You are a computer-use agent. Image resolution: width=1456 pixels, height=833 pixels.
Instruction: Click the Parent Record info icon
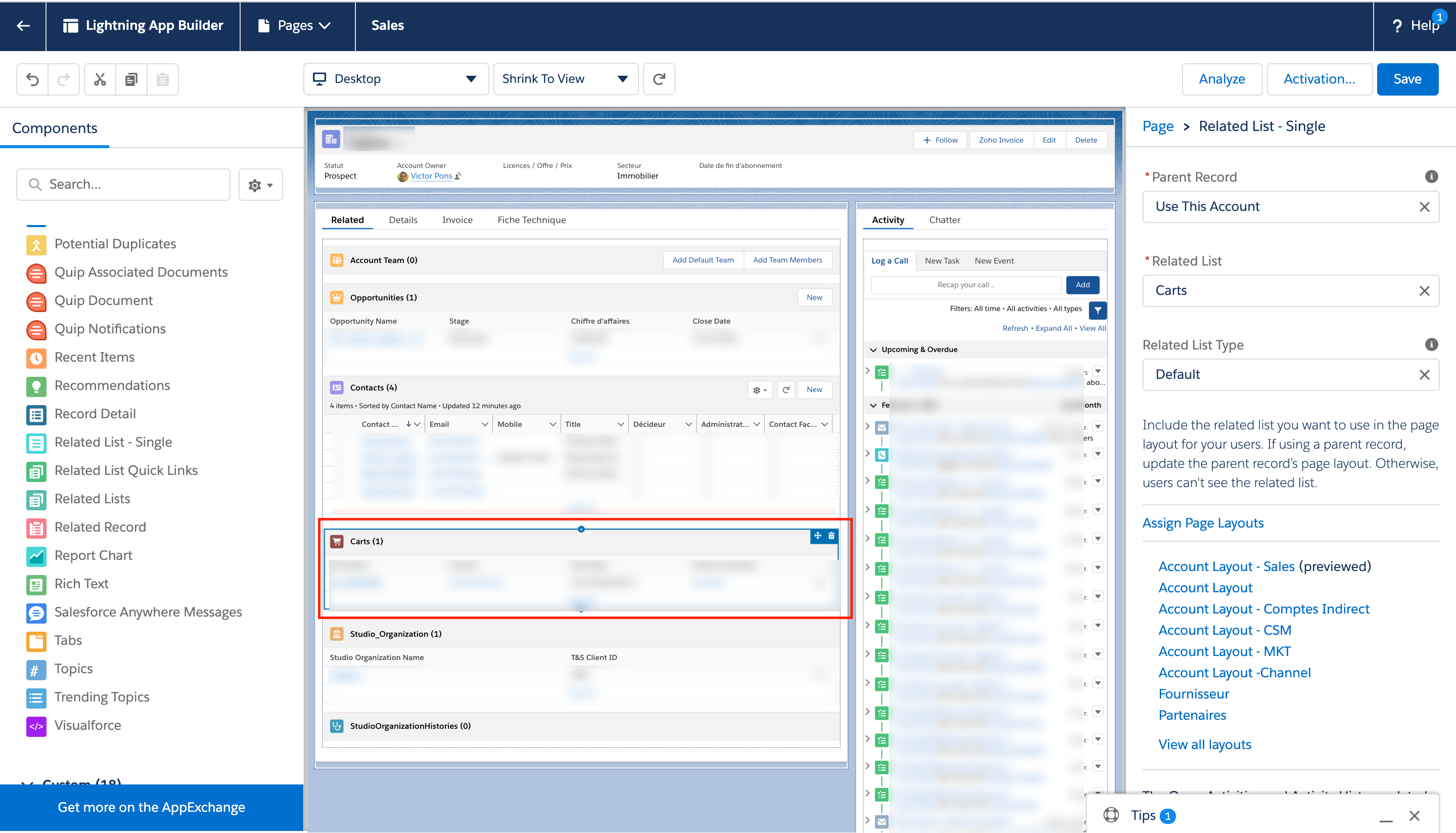[x=1431, y=176]
